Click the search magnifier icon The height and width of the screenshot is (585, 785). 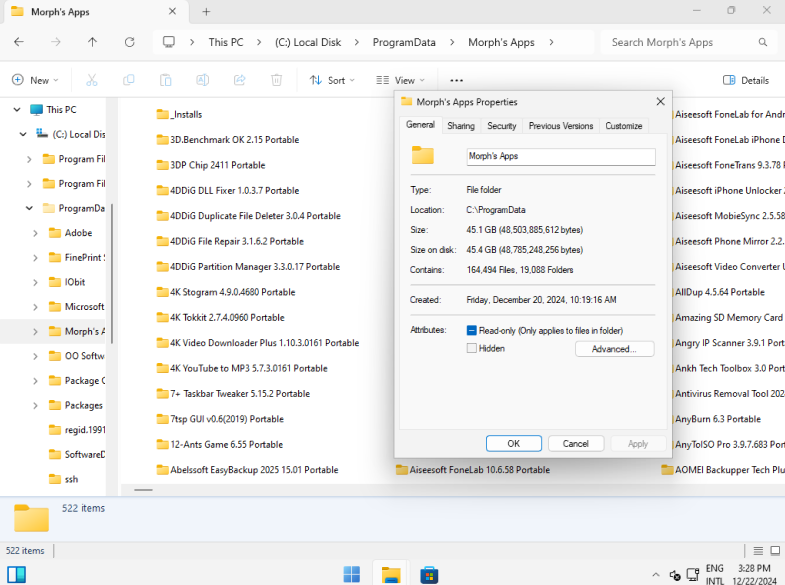762,42
